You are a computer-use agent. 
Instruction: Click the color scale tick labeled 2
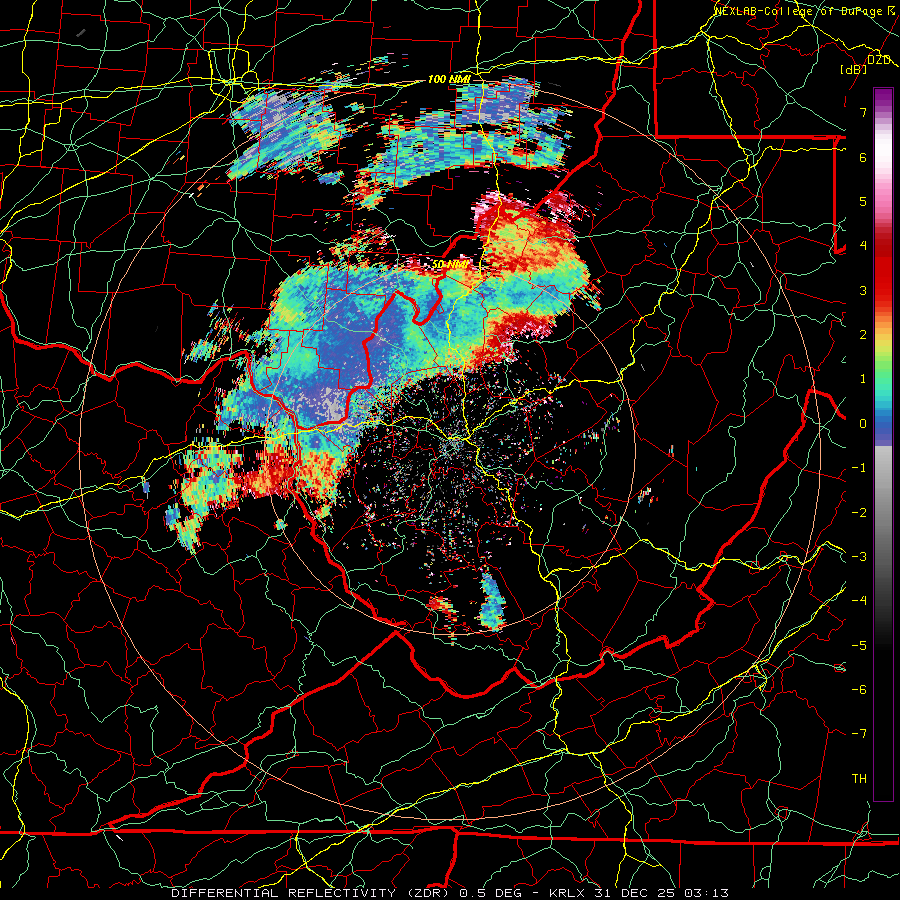pyautogui.click(x=863, y=335)
